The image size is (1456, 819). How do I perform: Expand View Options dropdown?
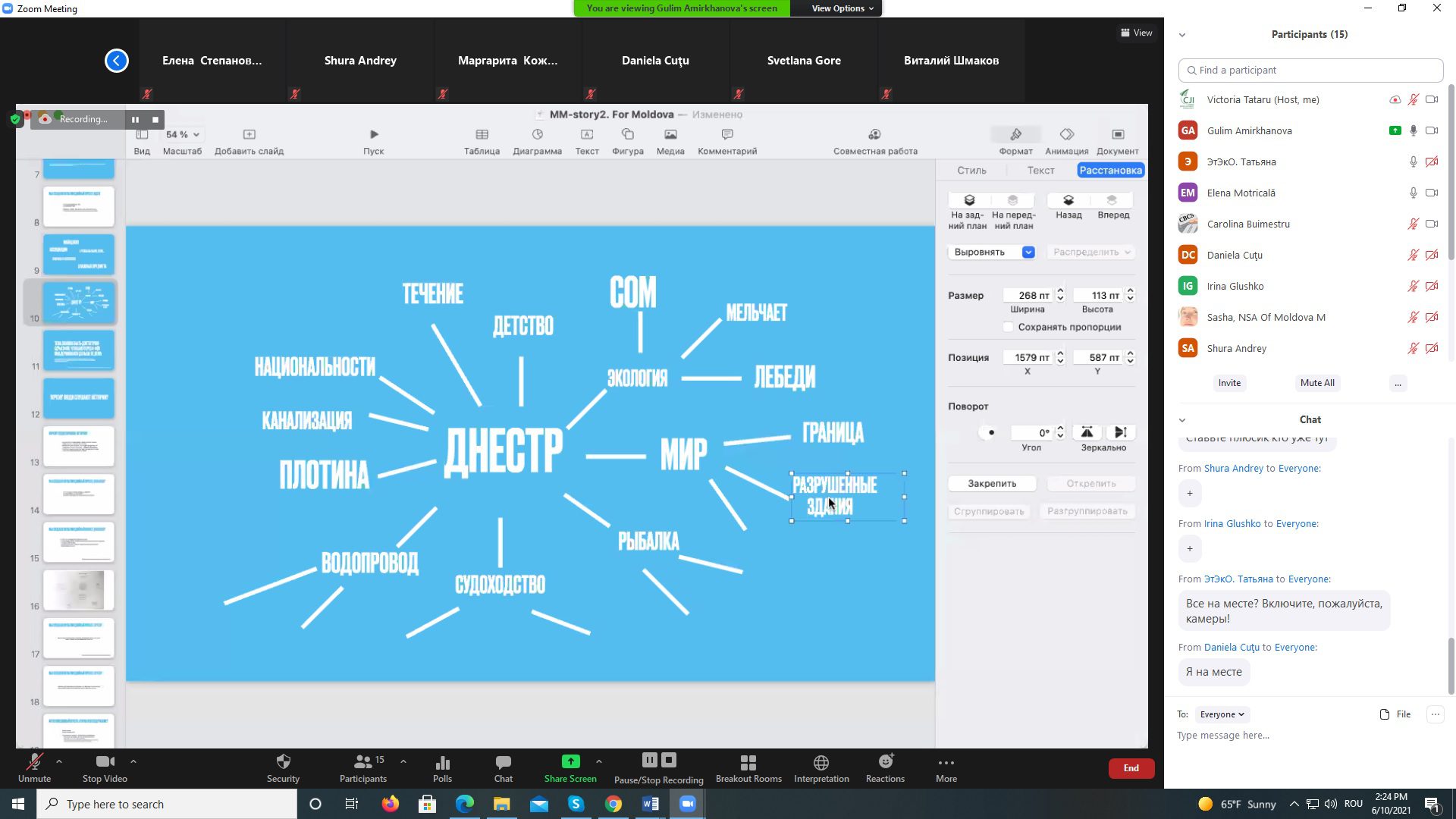coord(843,8)
